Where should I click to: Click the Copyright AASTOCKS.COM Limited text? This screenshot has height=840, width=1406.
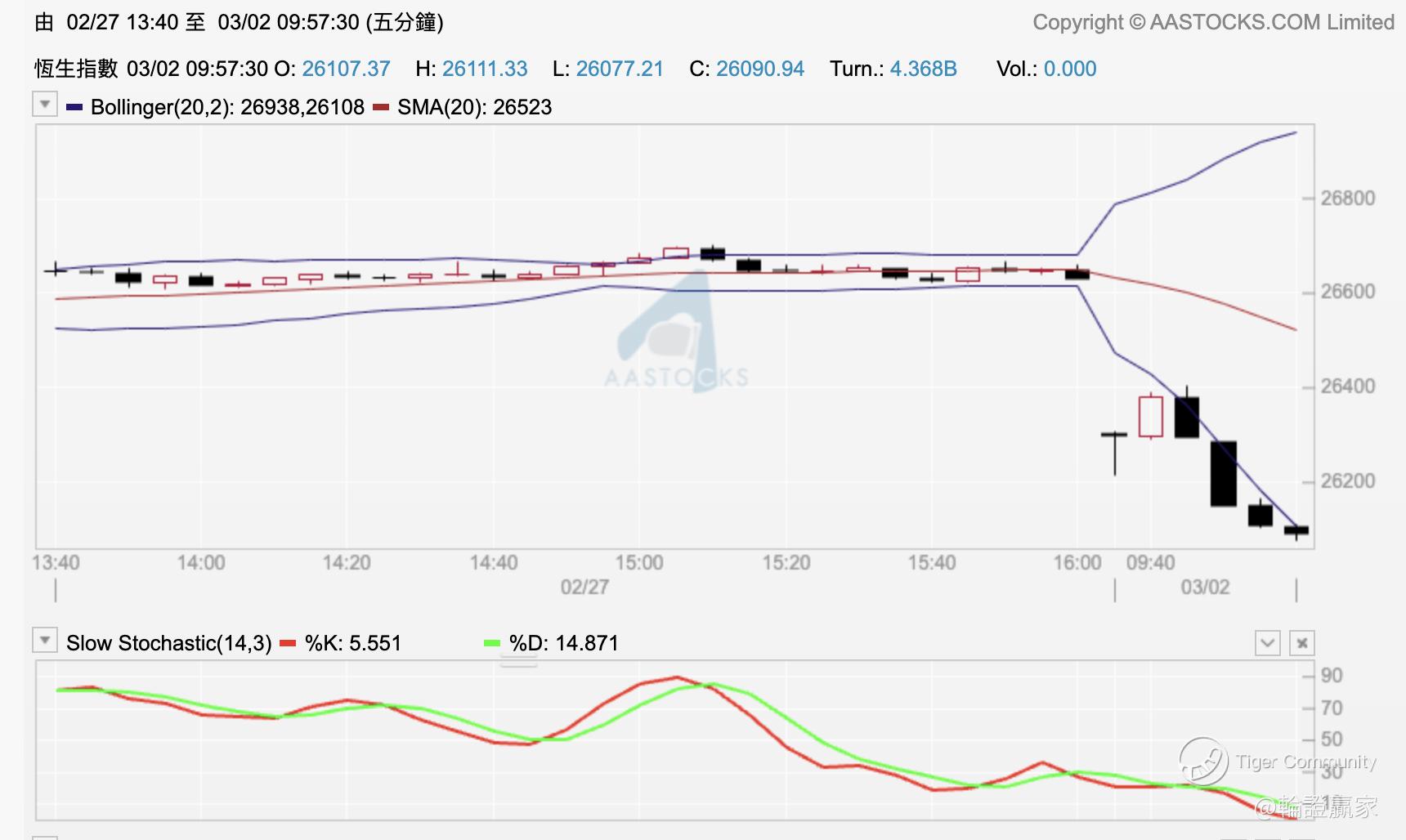[1213, 22]
